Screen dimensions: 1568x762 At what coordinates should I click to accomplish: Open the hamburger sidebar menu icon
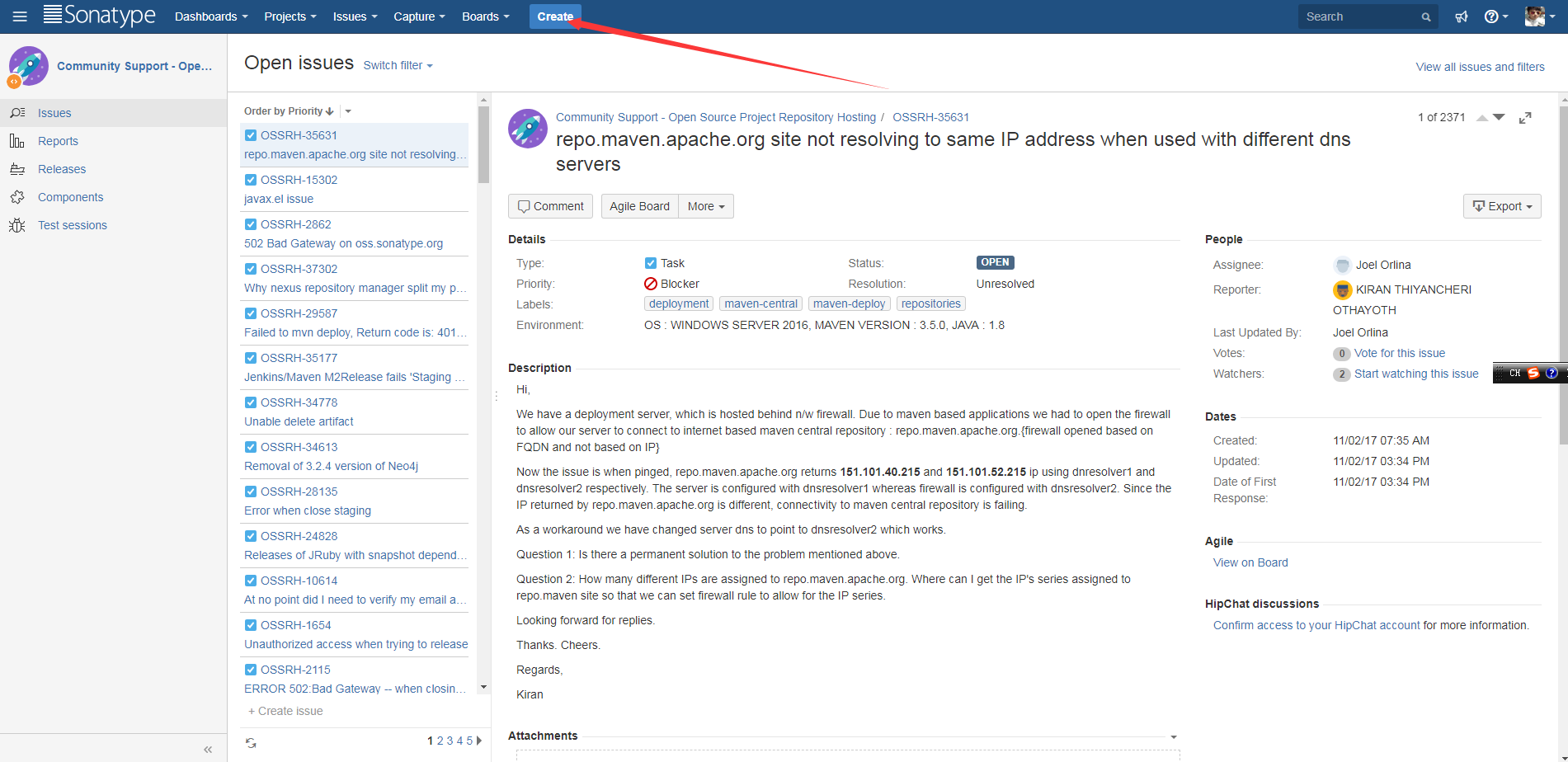(20, 16)
